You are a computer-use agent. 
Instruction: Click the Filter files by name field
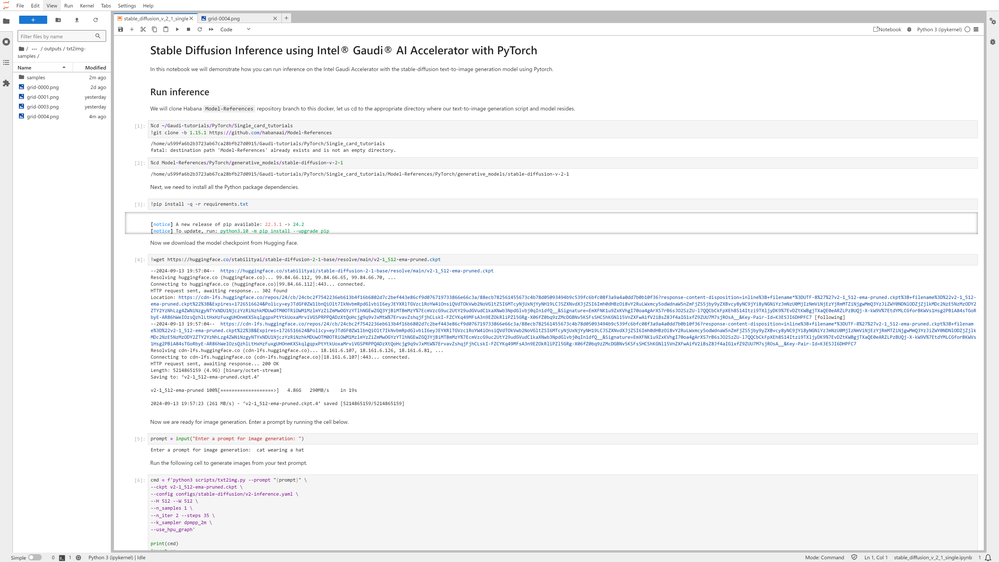point(58,36)
